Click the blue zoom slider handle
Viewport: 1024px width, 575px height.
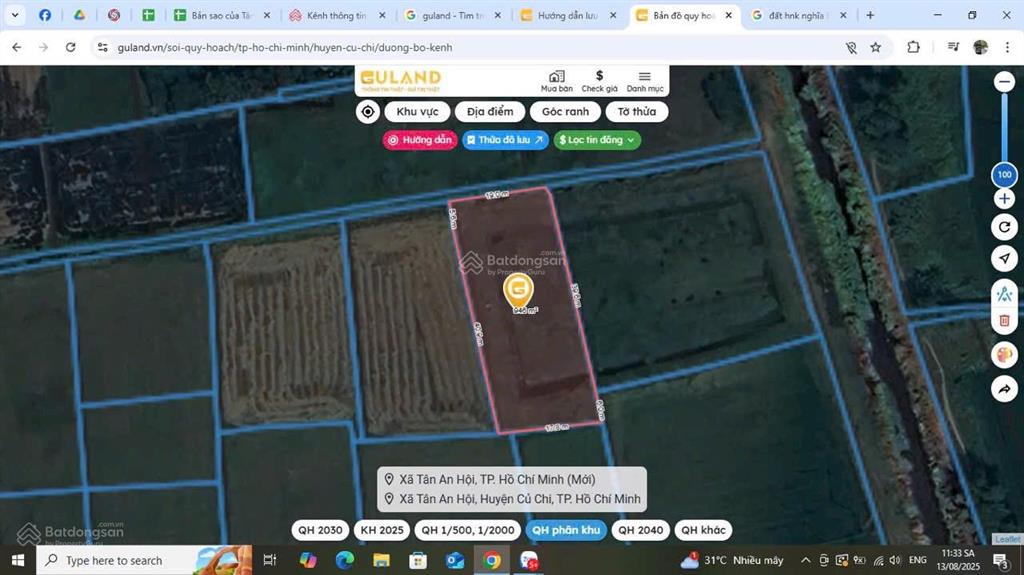pyautogui.click(x=1004, y=176)
